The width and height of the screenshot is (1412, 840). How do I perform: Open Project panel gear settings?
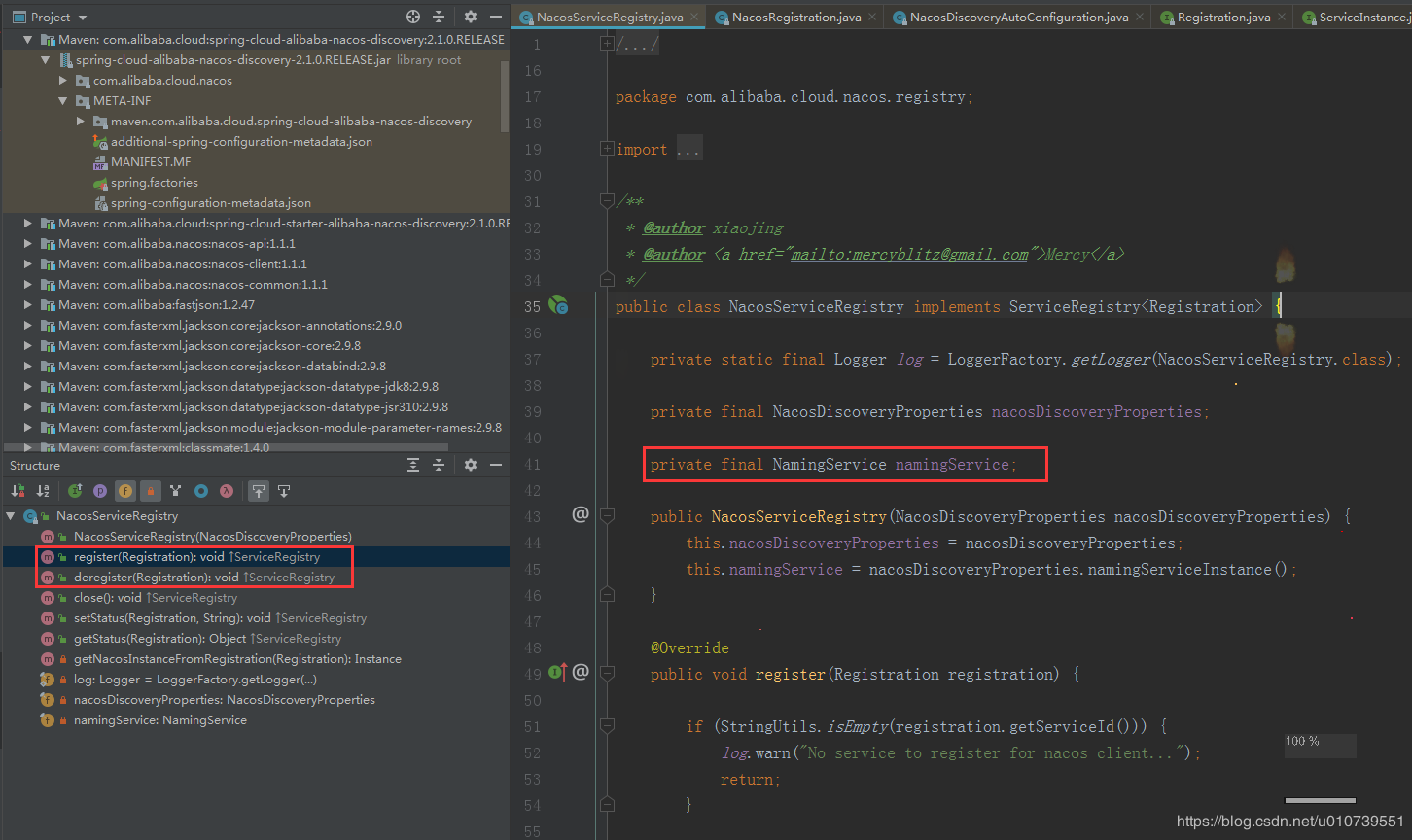tap(471, 17)
